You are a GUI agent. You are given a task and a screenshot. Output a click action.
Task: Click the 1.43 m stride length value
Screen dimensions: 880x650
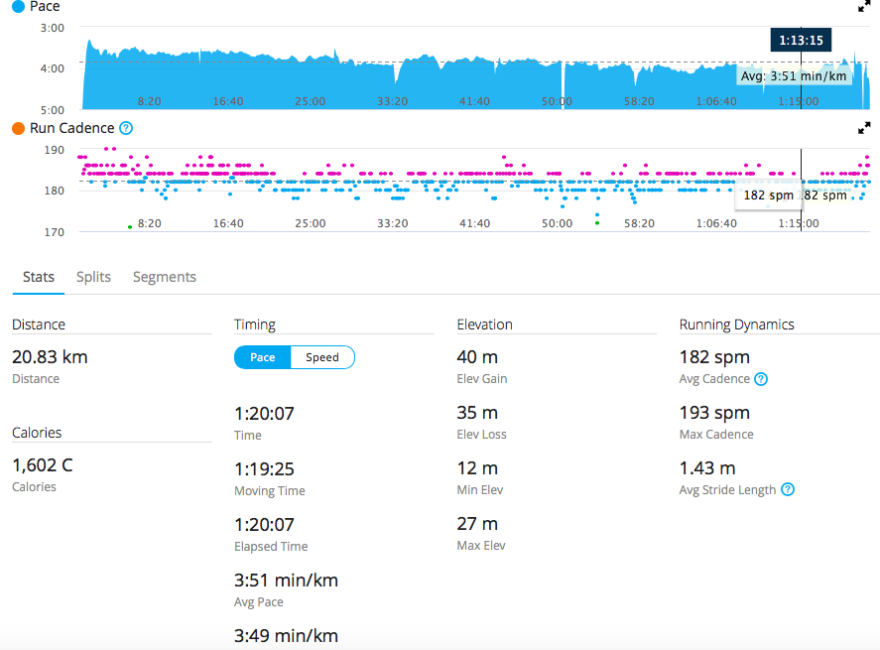(707, 468)
